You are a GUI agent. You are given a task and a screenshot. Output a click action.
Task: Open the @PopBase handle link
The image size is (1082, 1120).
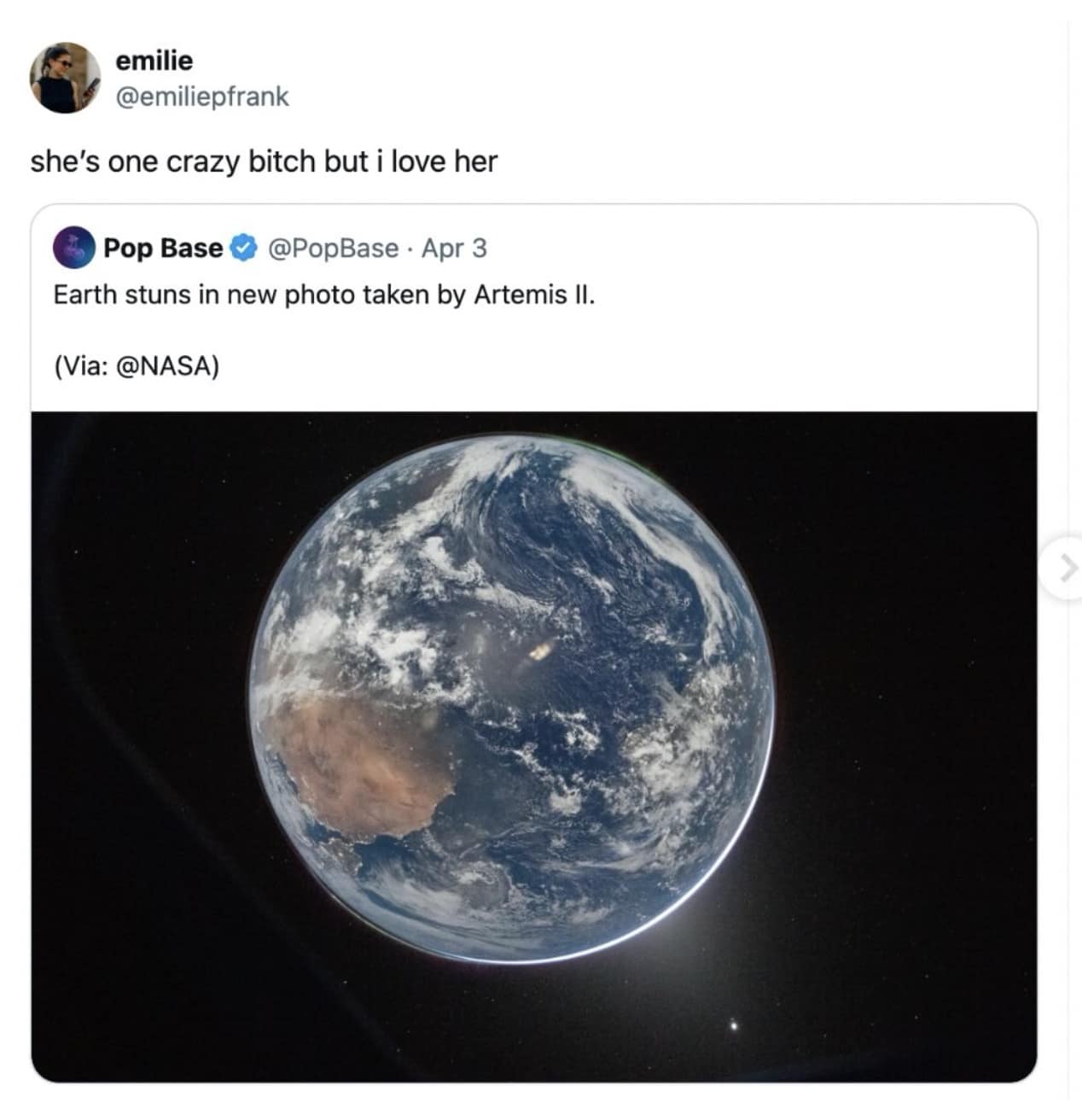coord(333,248)
